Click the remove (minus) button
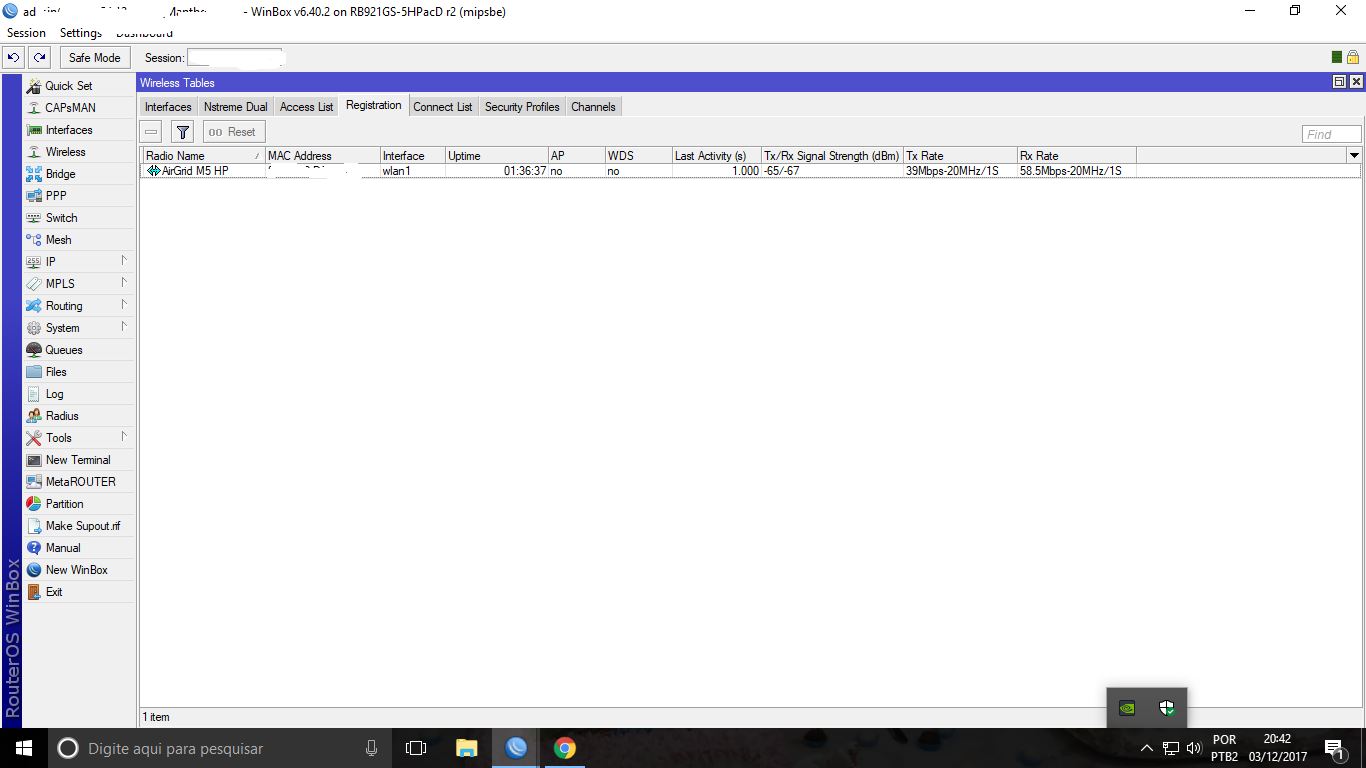1366x768 pixels. [151, 132]
